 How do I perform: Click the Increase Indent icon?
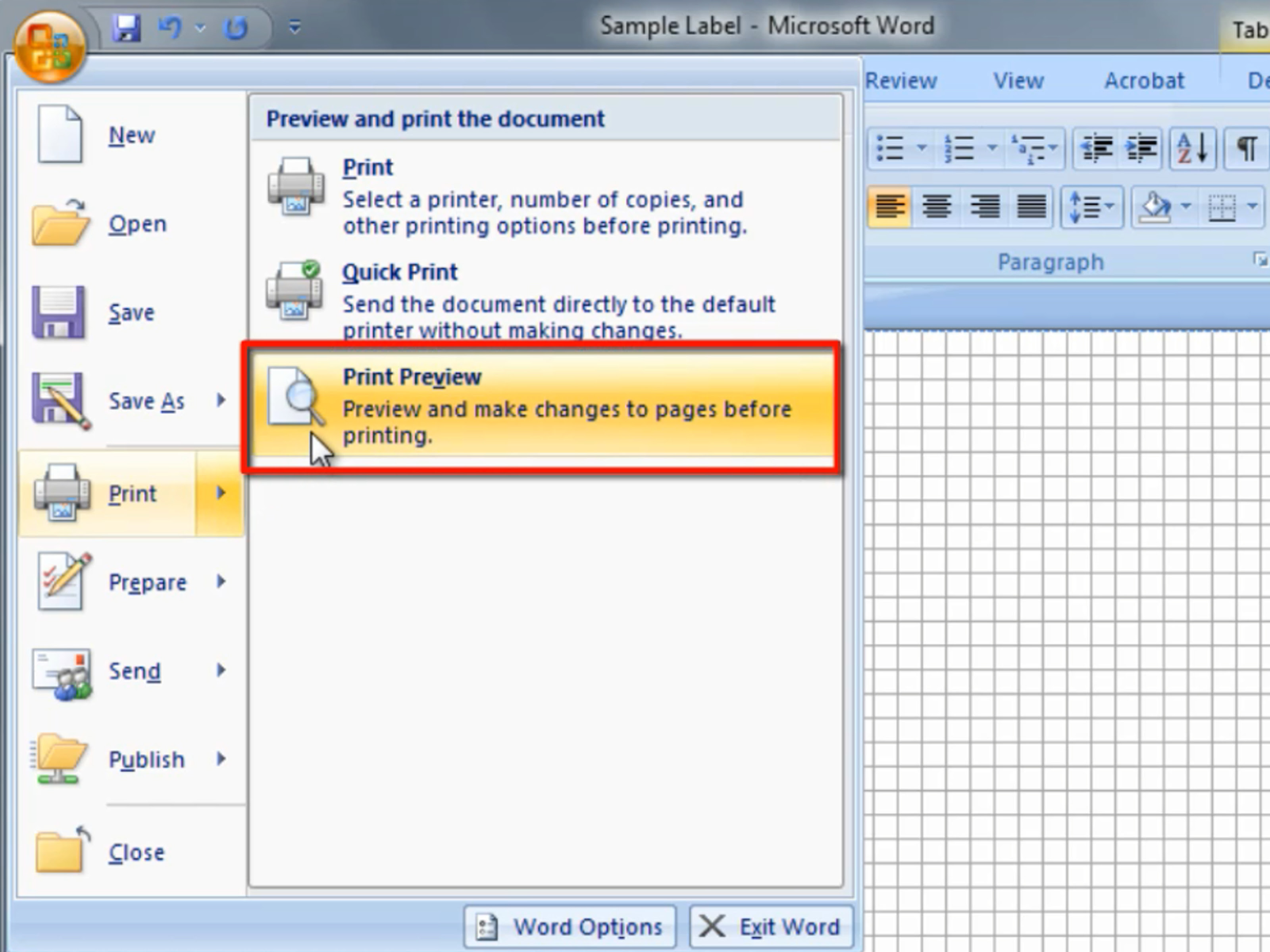[x=1141, y=149]
